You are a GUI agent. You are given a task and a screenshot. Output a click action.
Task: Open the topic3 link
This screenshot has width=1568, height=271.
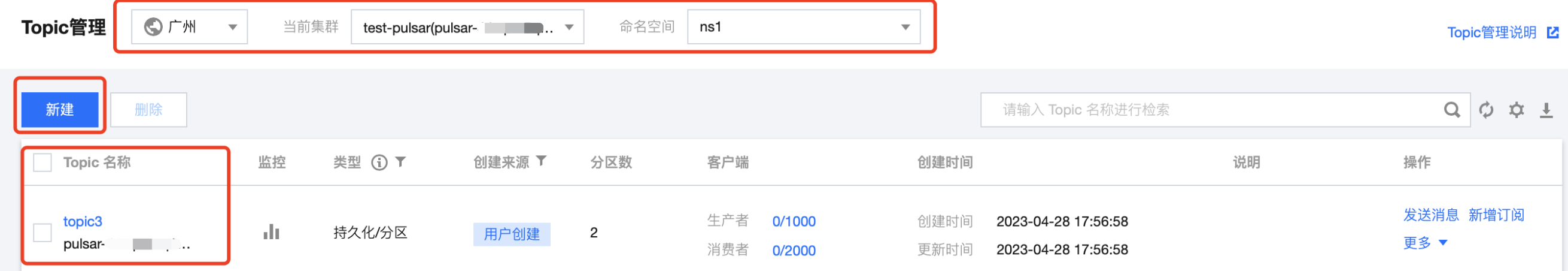(x=83, y=222)
